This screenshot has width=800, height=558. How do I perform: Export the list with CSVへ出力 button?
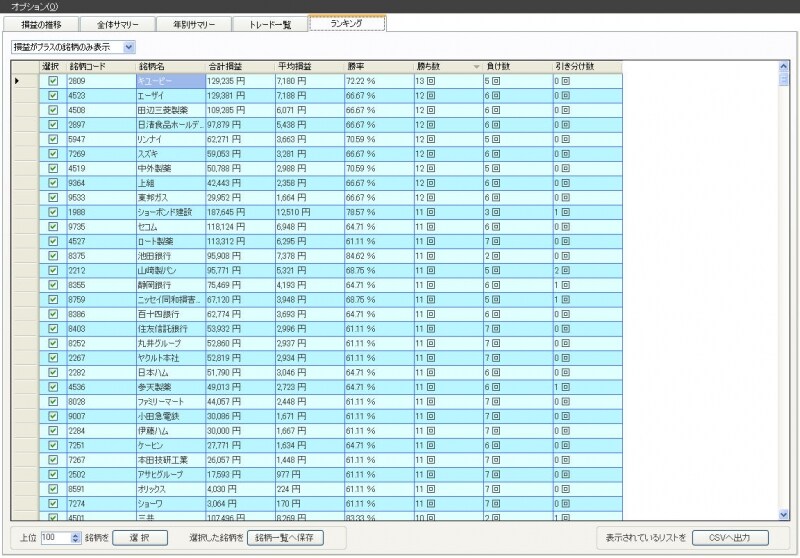[x=731, y=537]
